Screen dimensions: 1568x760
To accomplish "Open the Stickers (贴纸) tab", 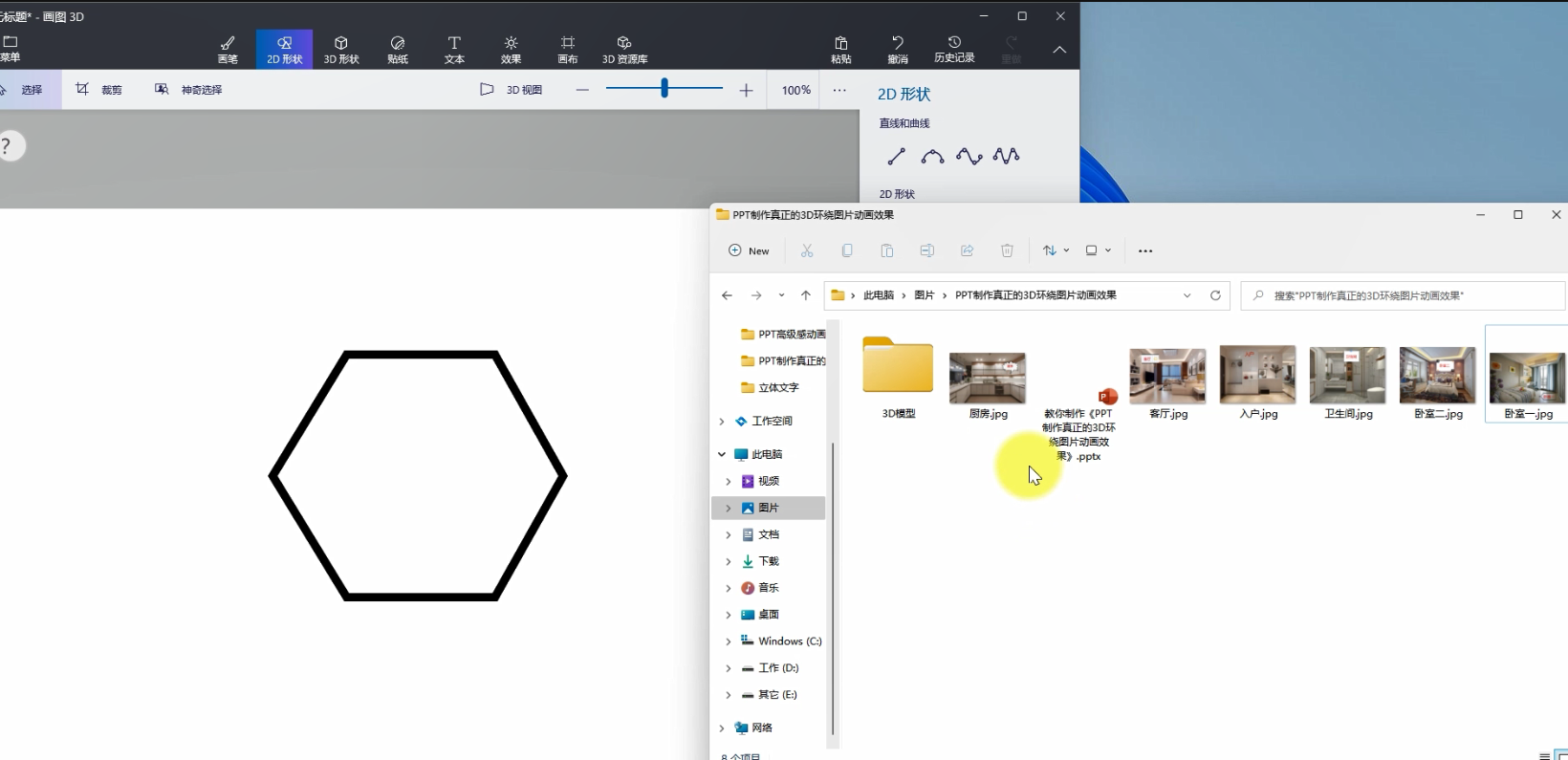I will (398, 50).
